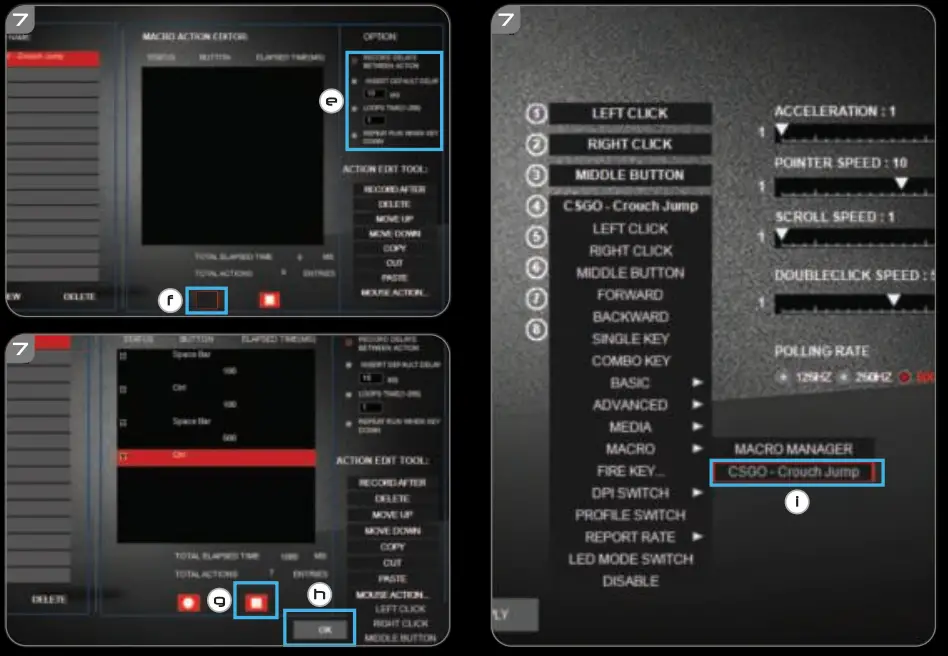The image size is (948, 656).
Task: Open button 3's MIDDLE BUTTON assignment box
Action: 630,175
